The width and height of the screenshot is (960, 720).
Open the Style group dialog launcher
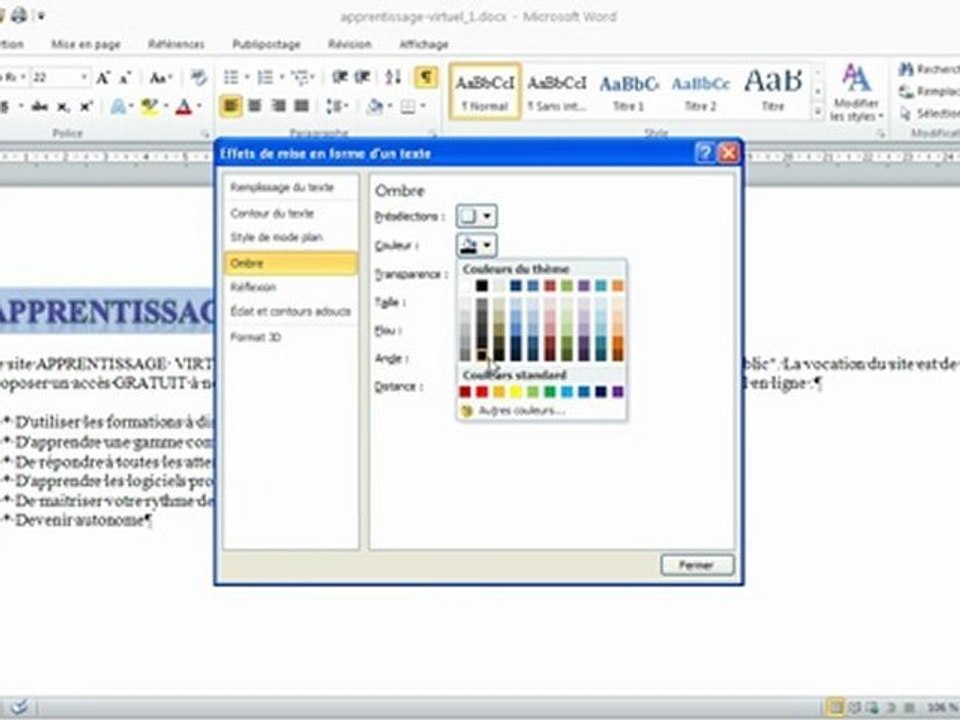[x=880, y=133]
